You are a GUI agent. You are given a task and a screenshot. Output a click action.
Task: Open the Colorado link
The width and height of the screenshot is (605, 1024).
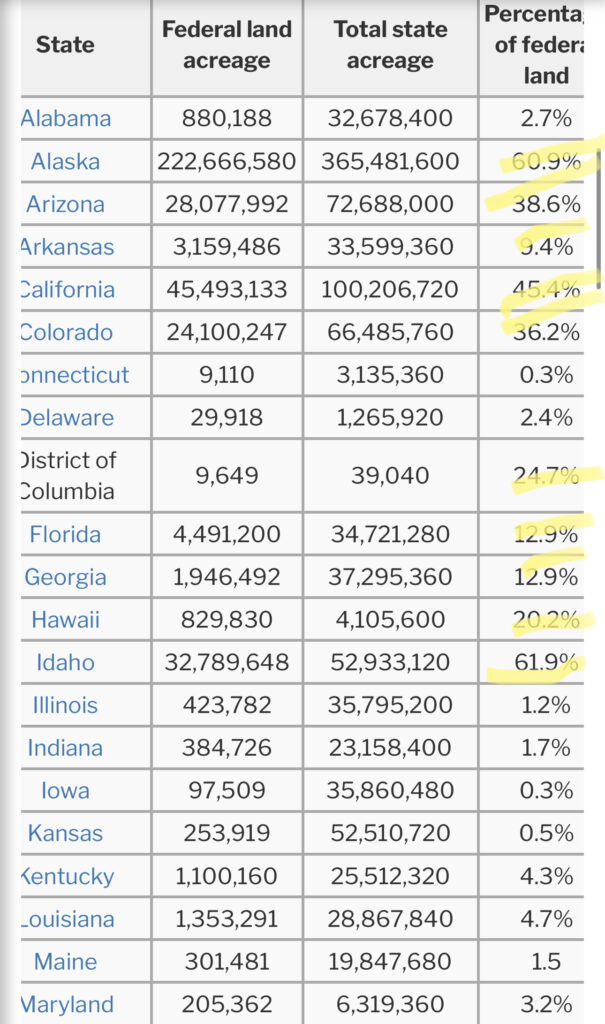pos(67,333)
